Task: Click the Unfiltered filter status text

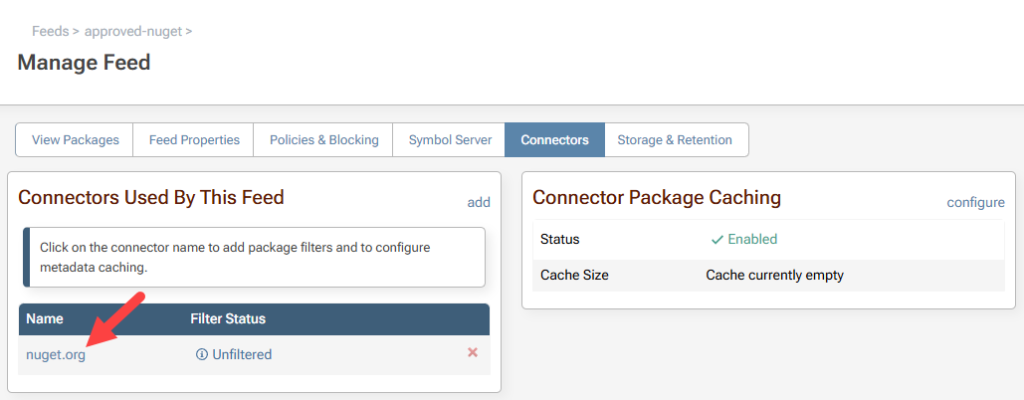Action: point(241,354)
